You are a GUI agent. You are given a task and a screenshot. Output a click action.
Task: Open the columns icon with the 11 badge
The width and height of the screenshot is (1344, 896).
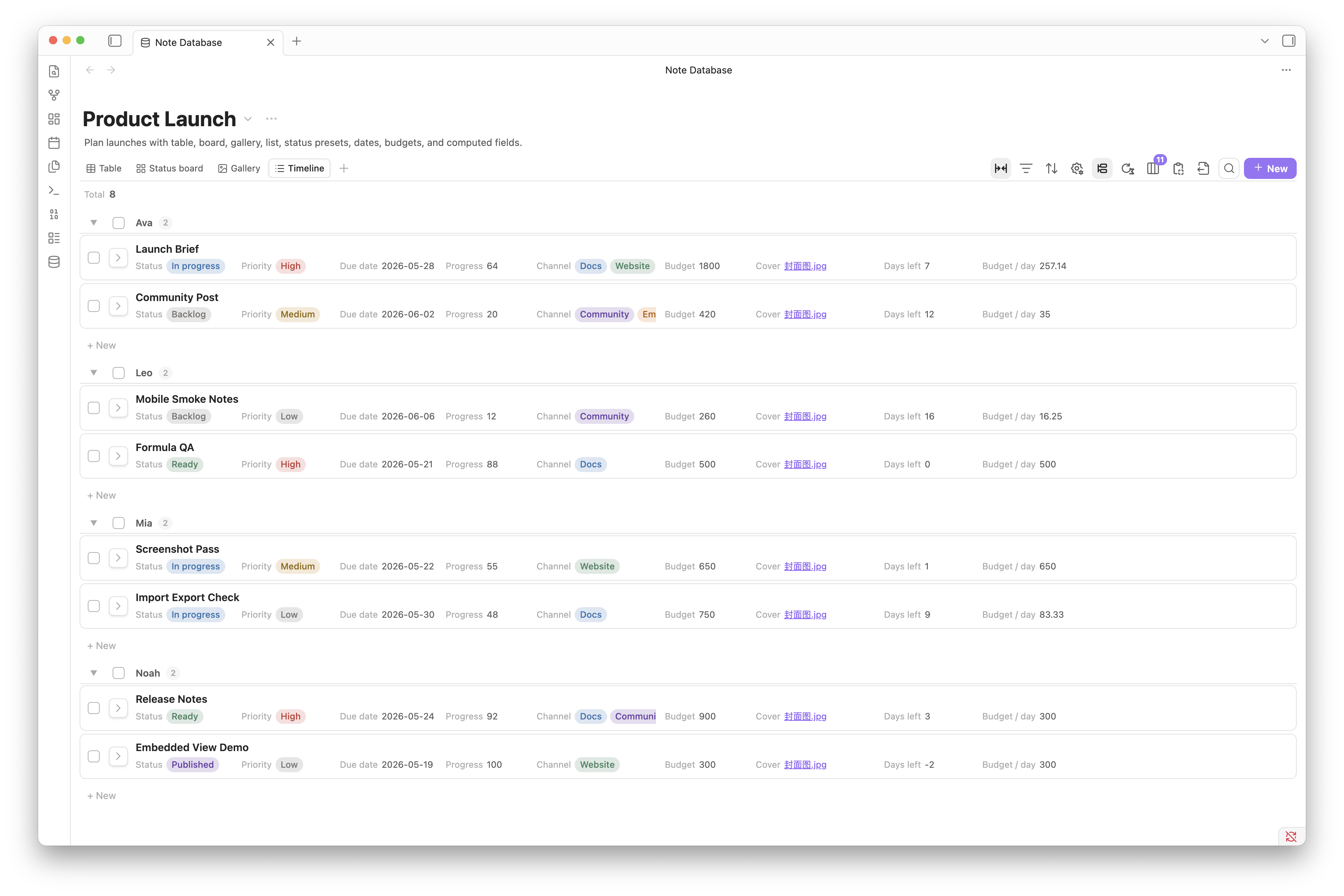click(1152, 169)
